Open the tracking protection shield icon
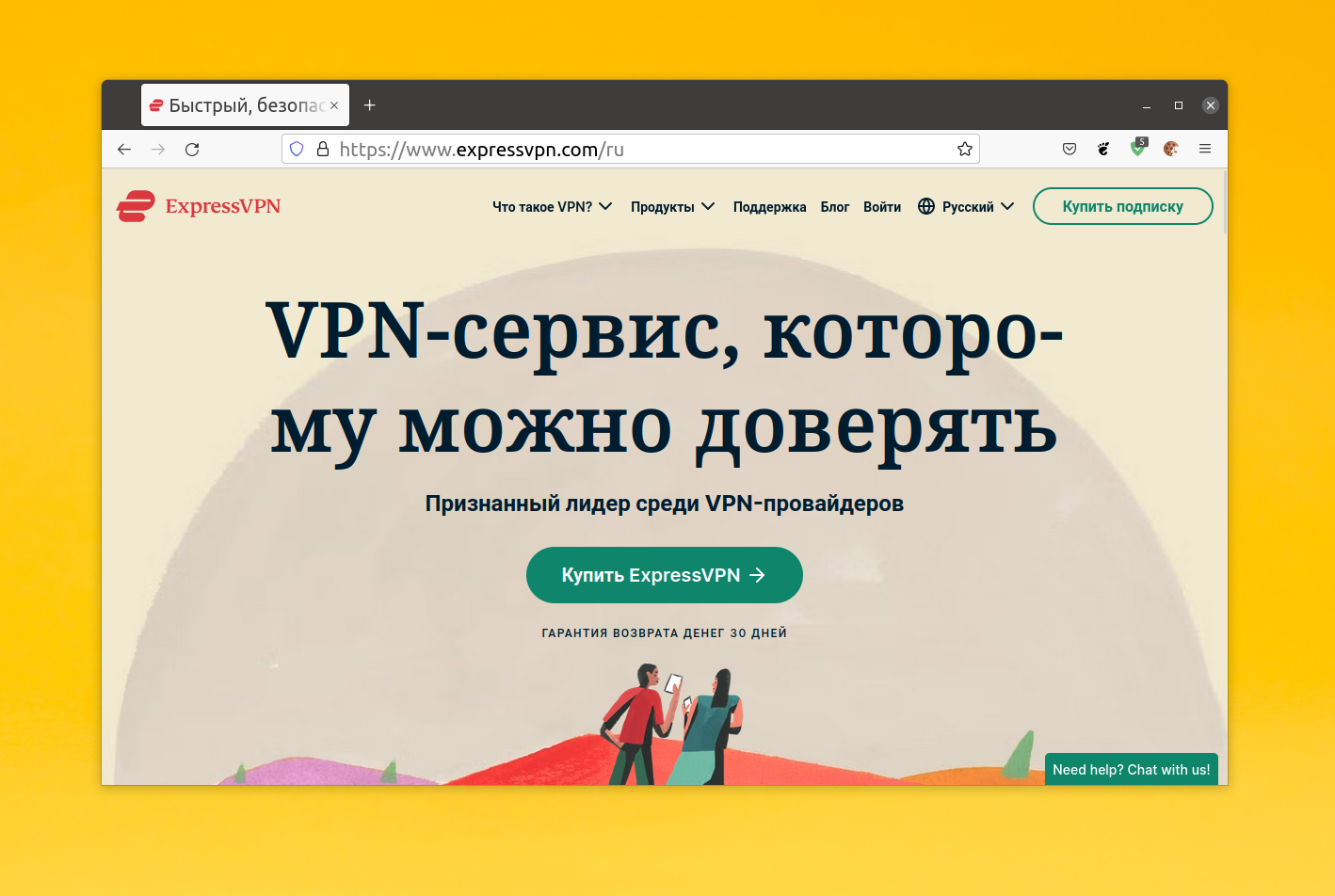Viewport: 1335px width, 896px height. [x=297, y=149]
